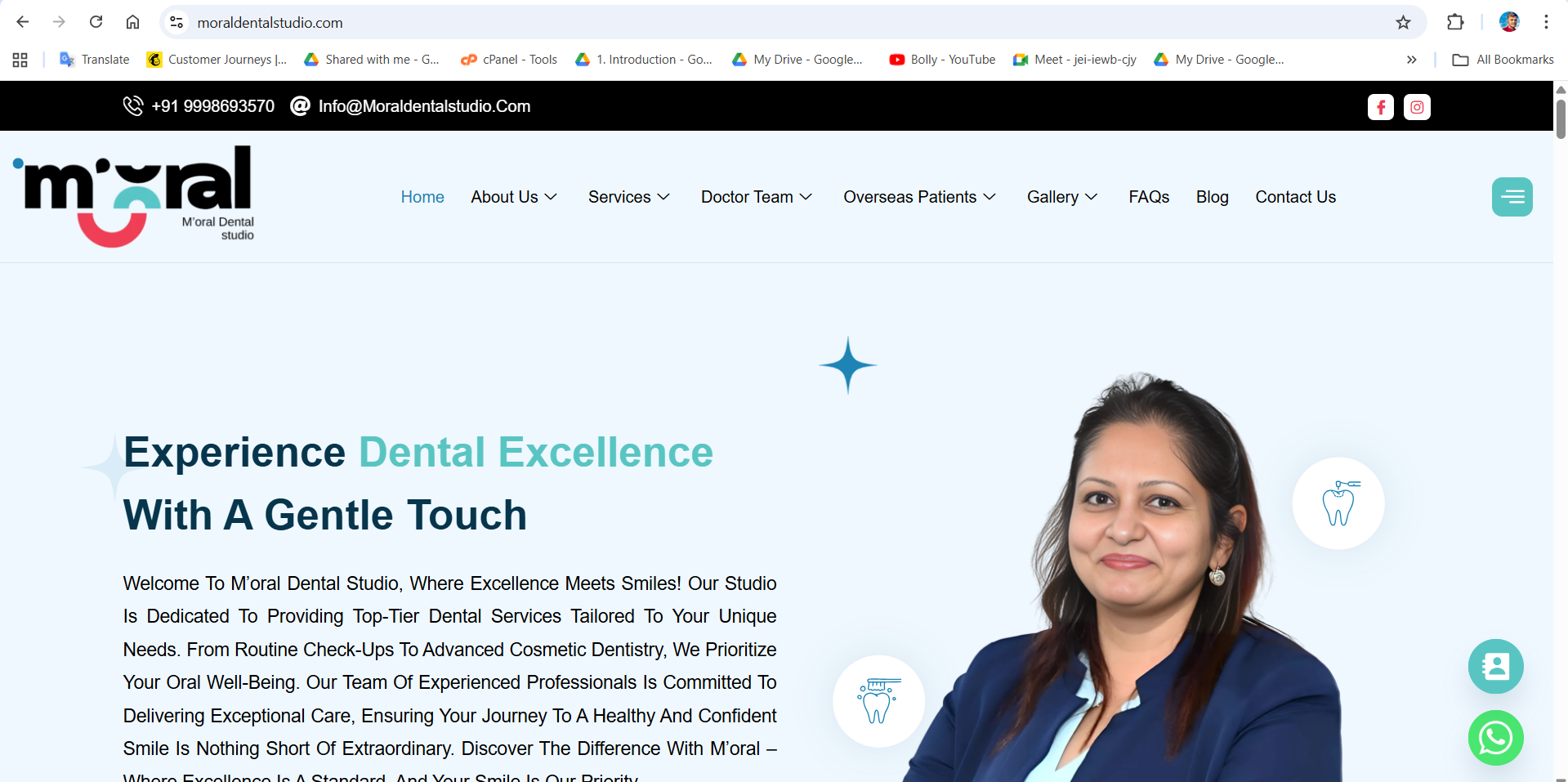Expand the Overseas Patients dropdown
1568x782 pixels.
point(919,197)
